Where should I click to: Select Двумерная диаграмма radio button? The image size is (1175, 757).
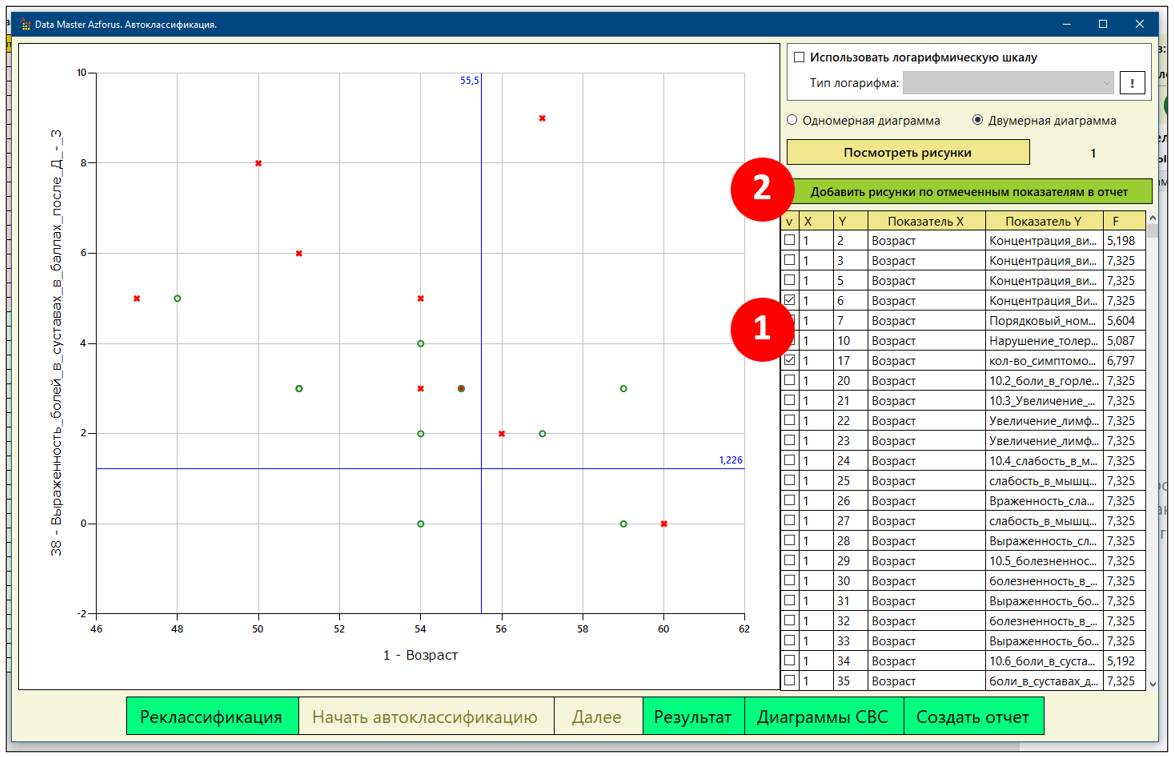(x=979, y=120)
